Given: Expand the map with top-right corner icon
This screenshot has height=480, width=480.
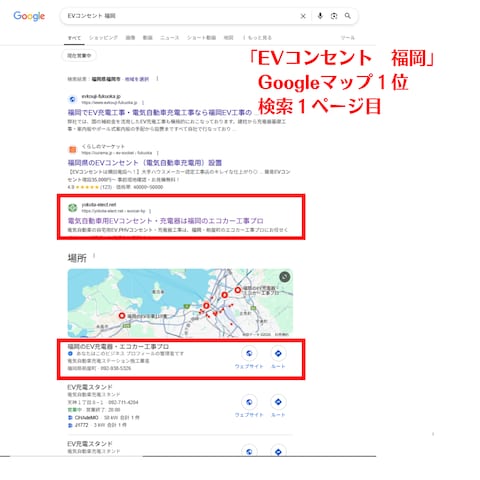Looking at the screenshot, I should (x=284, y=277).
